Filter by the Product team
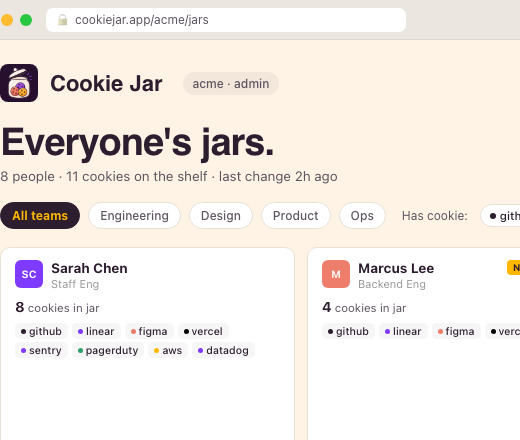This screenshot has height=440, width=520. [x=296, y=216]
